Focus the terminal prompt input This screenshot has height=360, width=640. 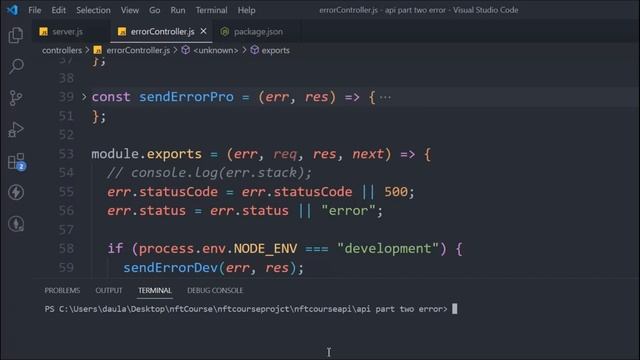pyautogui.click(x=454, y=309)
